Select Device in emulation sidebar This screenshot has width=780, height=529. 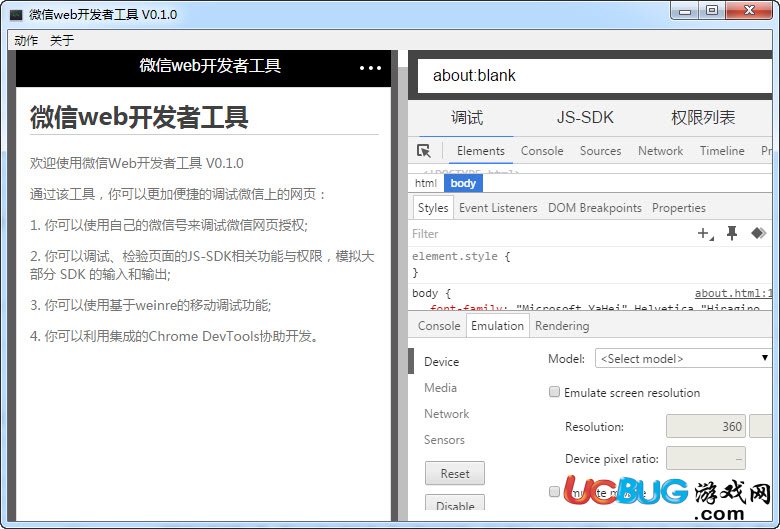tap(441, 362)
